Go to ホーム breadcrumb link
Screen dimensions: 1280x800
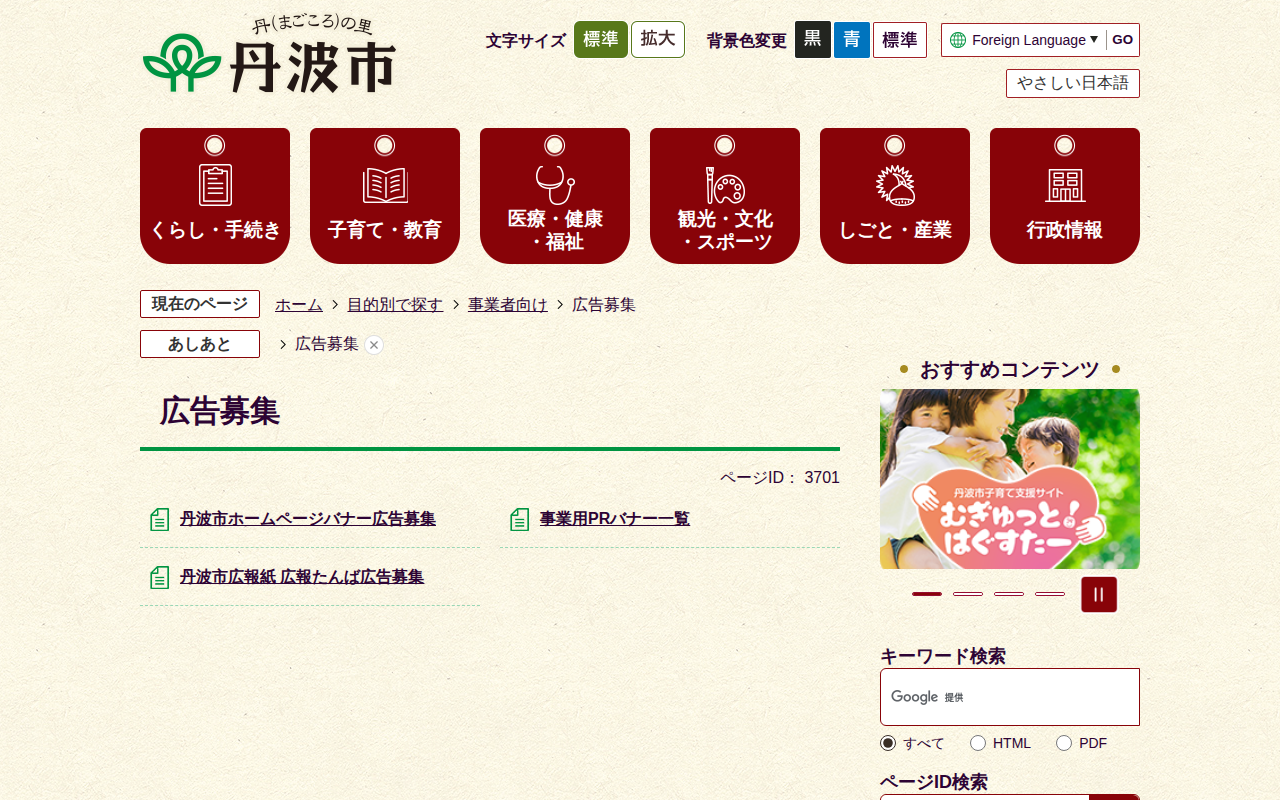point(299,305)
